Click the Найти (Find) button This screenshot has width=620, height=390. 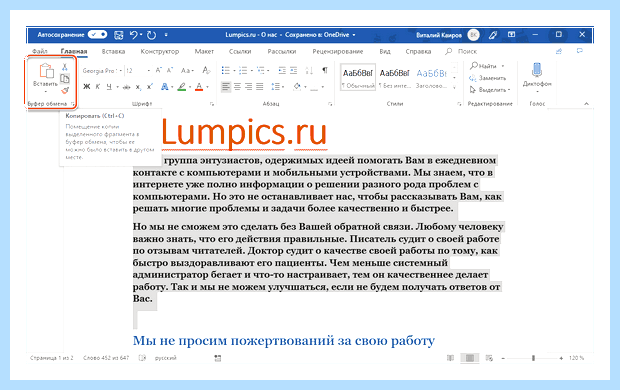[483, 66]
